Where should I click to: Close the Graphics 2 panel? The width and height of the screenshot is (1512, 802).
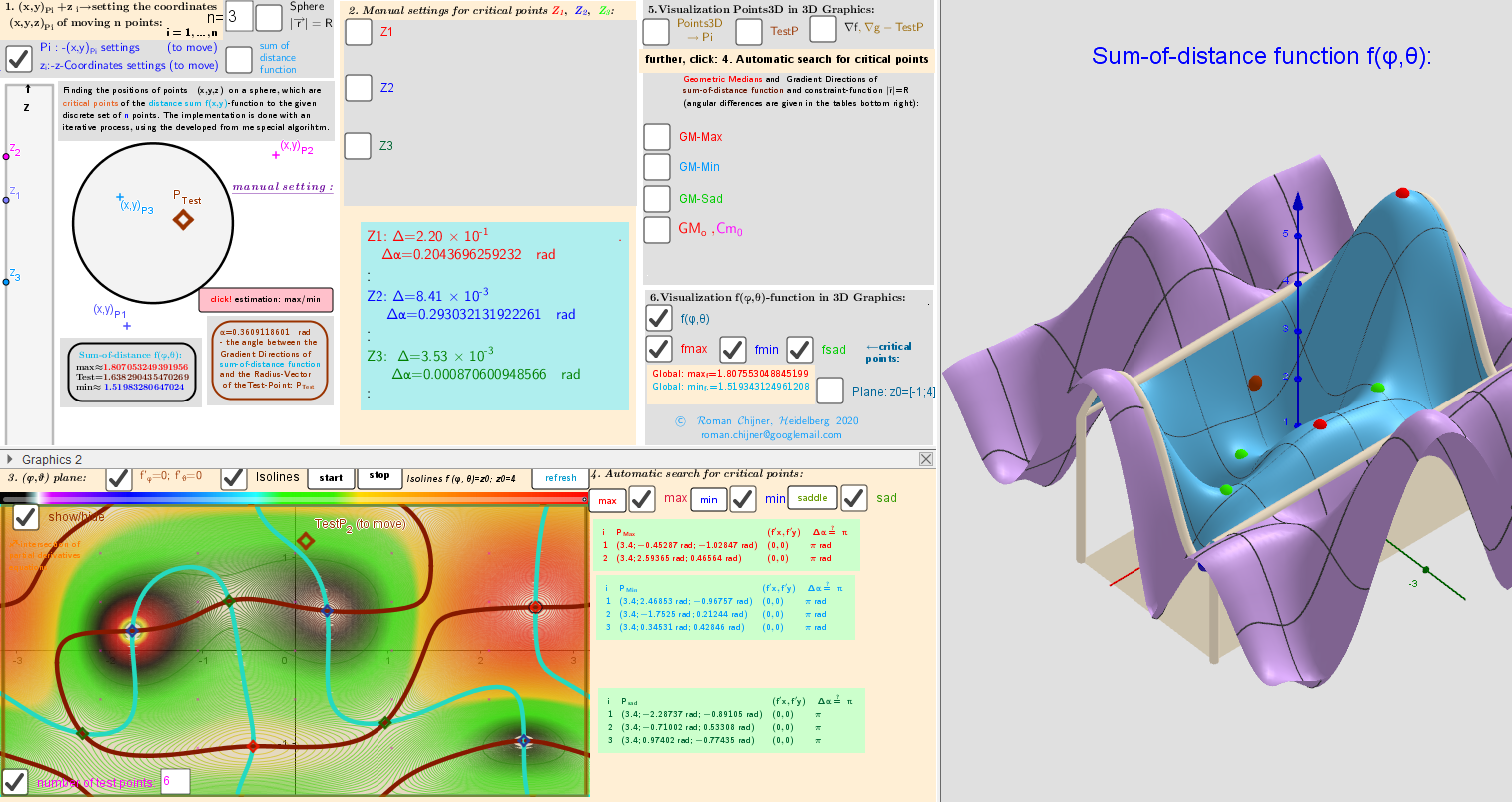tap(926, 459)
